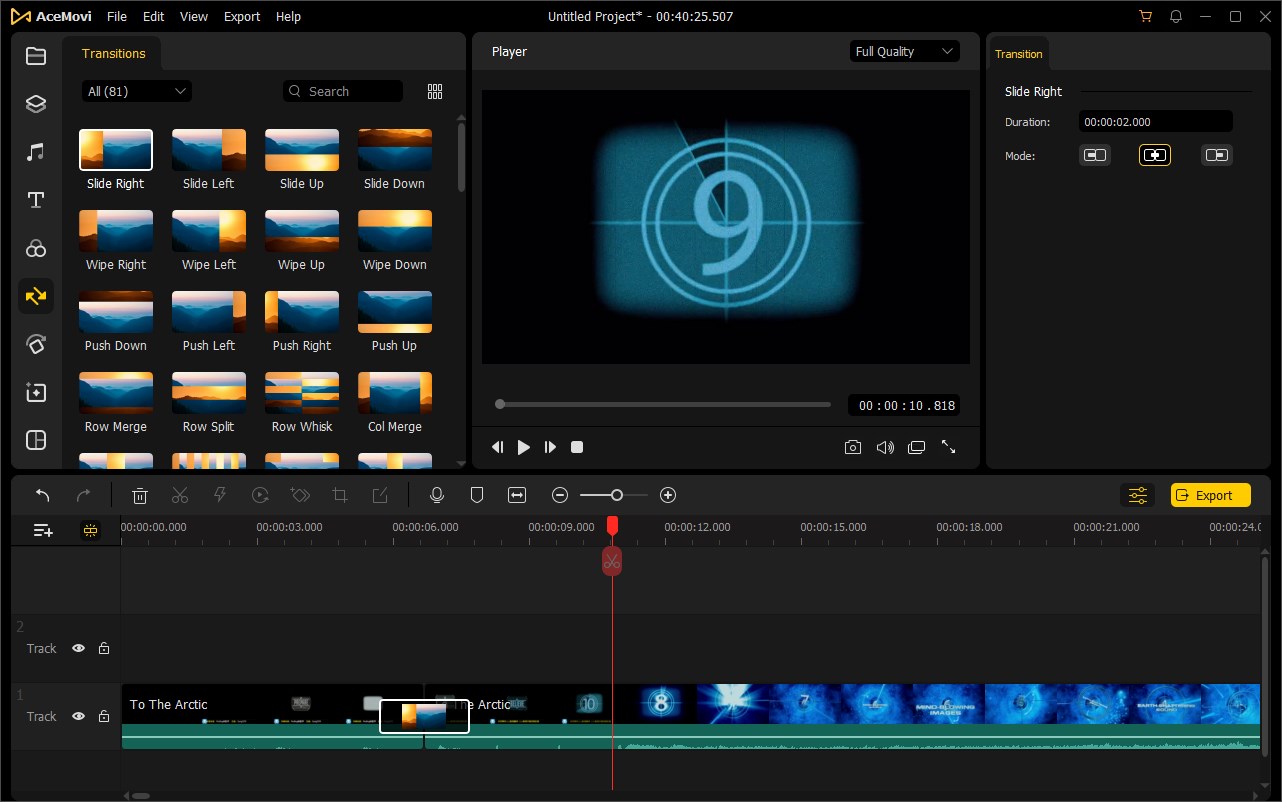Take a snapshot with camera icon
Image resolution: width=1282 pixels, height=802 pixels.
click(852, 448)
